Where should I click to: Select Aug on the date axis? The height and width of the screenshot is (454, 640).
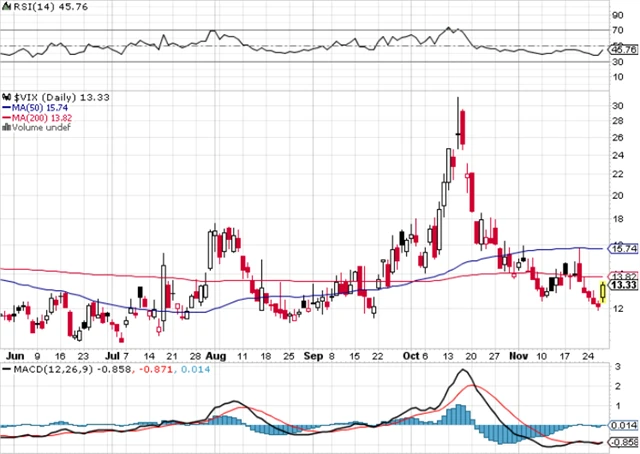(x=217, y=354)
